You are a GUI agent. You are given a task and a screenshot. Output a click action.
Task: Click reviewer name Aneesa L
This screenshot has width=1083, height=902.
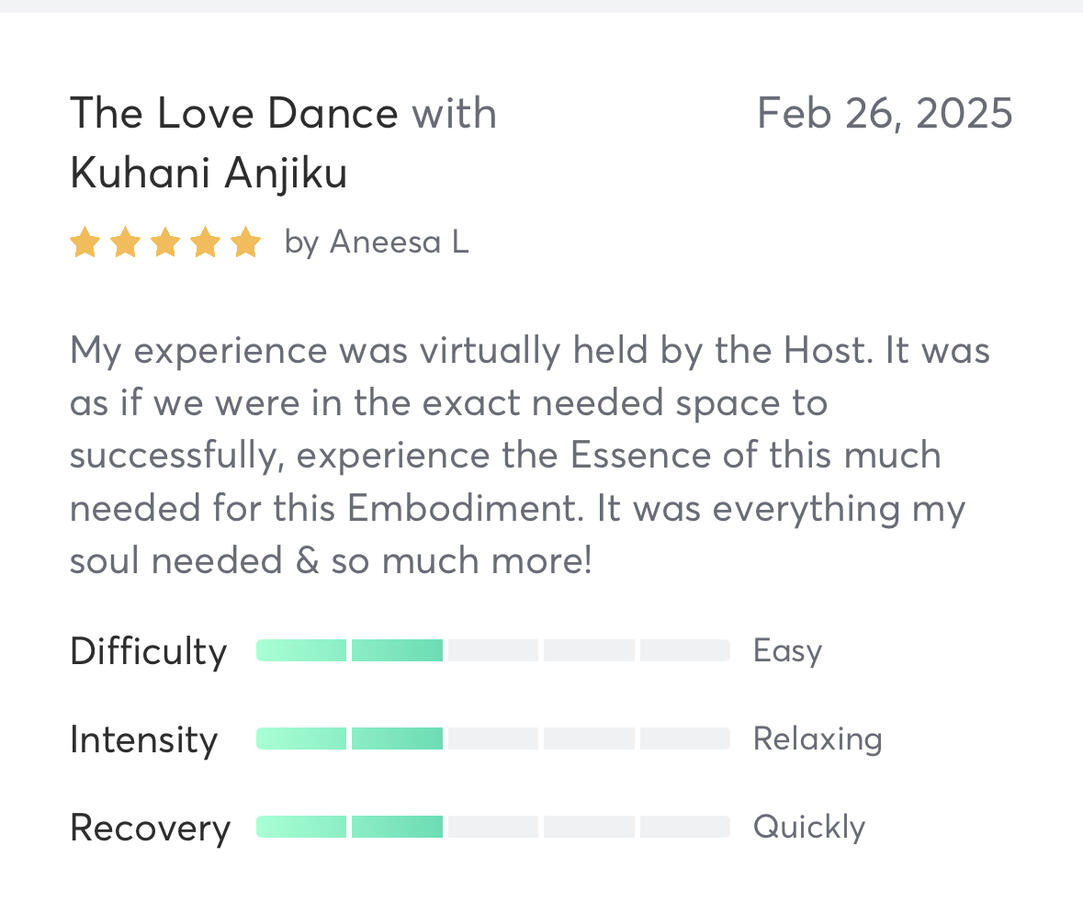tap(398, 243)
